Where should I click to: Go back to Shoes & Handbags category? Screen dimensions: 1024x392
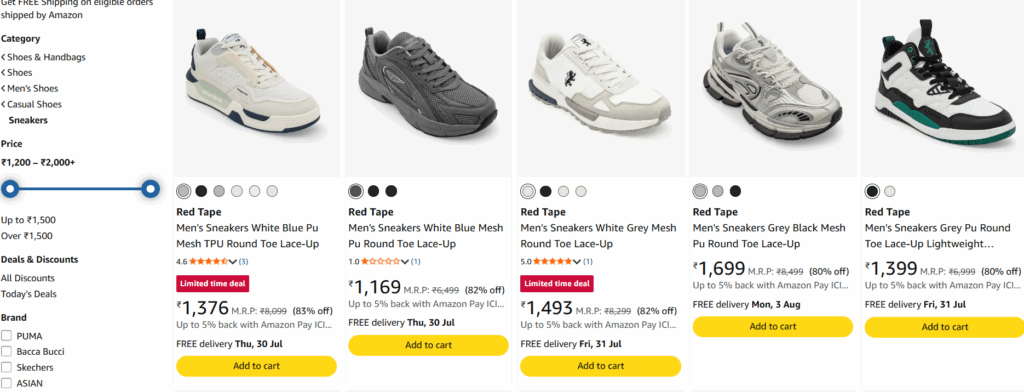point(46,57)
